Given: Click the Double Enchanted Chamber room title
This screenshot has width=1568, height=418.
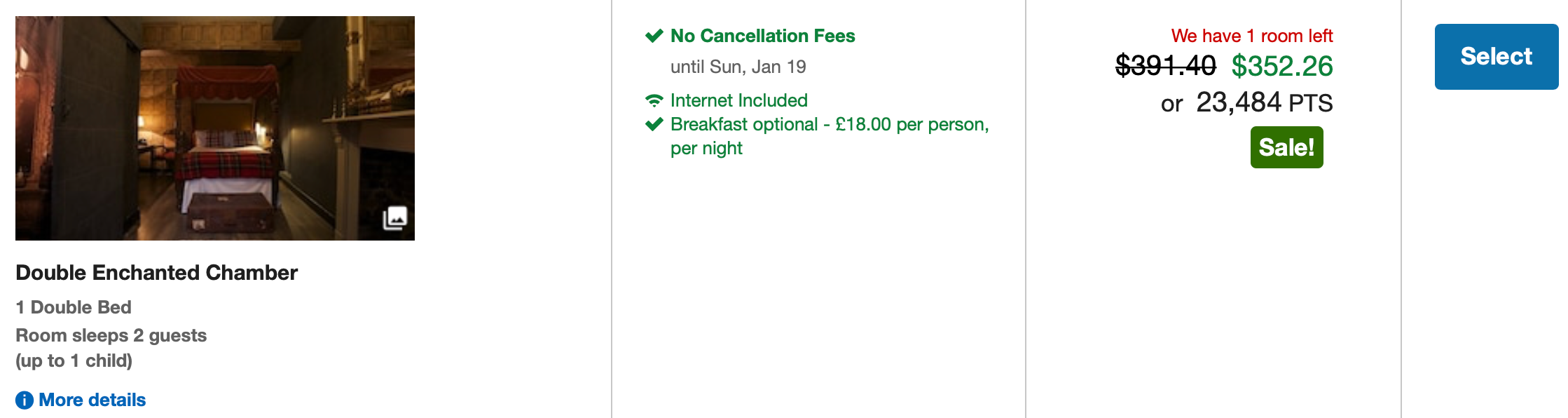Looking at the screenshot, I should pos(156,273).
